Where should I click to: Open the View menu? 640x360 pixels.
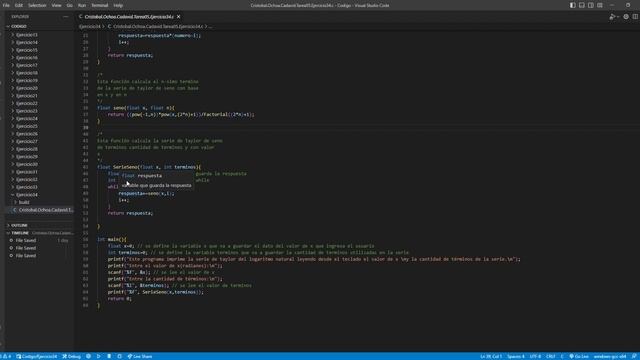click(x=56, y=5)
